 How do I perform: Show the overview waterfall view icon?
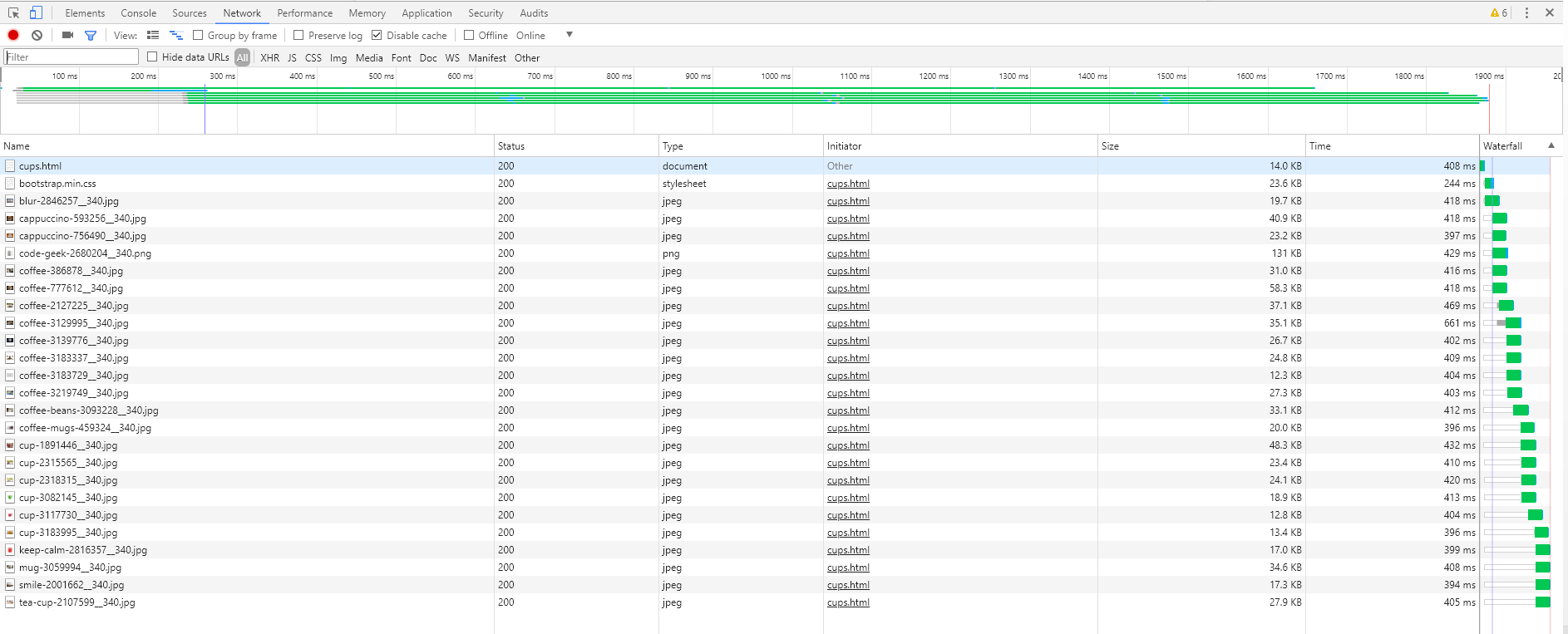click(x=176, y=35)
